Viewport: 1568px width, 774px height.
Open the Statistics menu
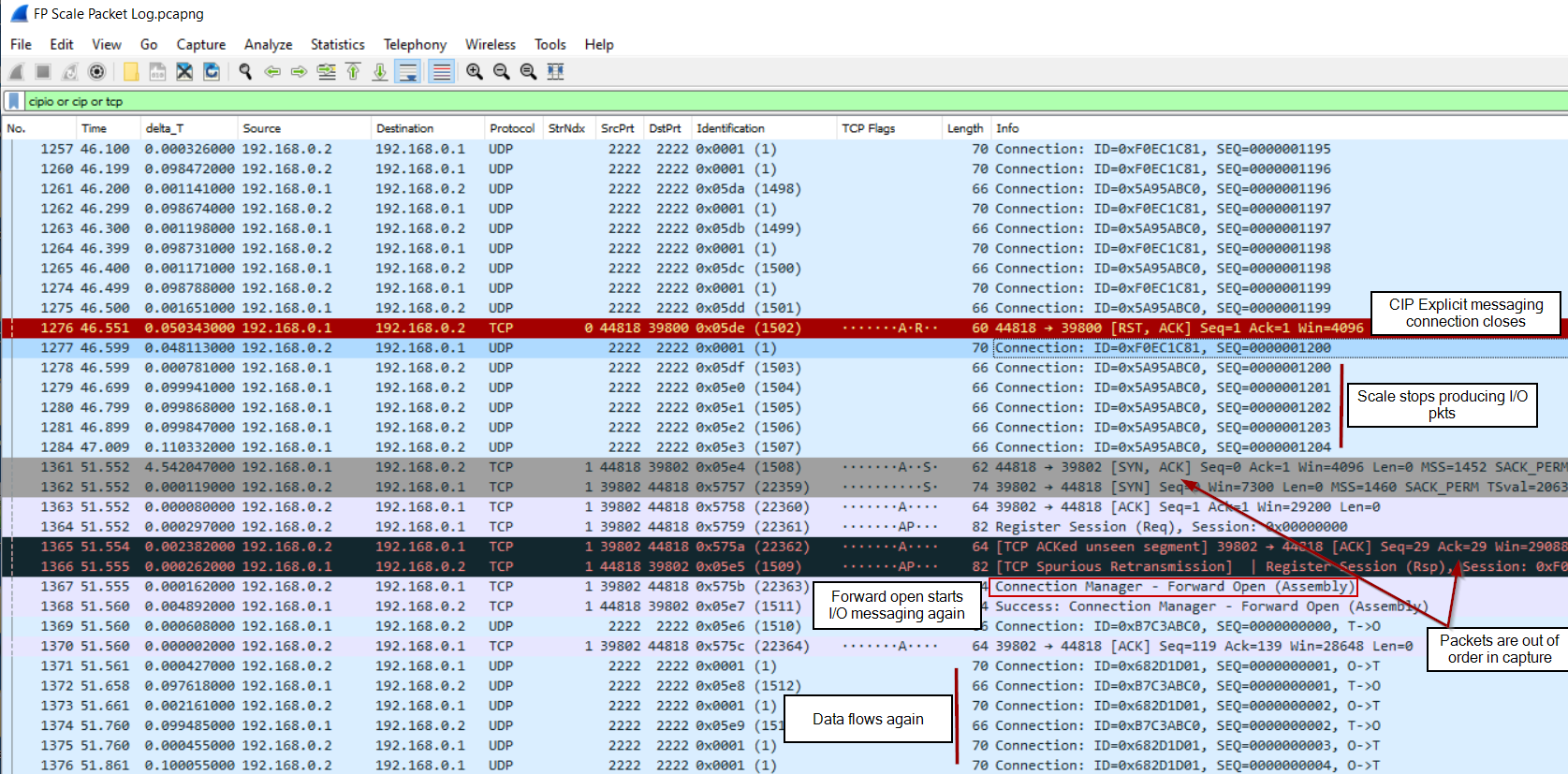[338, 44]
